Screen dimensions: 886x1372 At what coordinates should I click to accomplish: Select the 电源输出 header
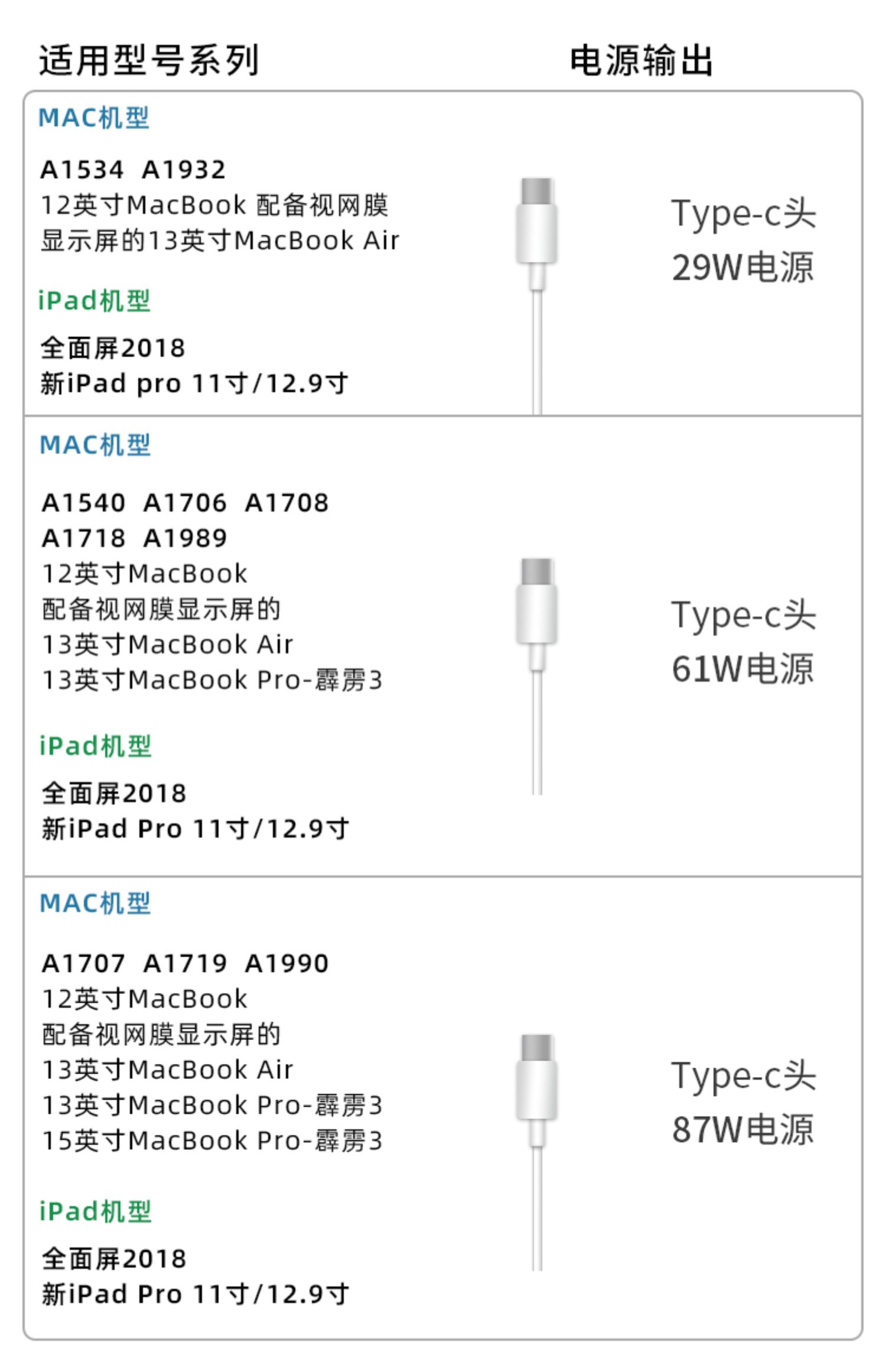pyautogui.click(x=641, y=60)
